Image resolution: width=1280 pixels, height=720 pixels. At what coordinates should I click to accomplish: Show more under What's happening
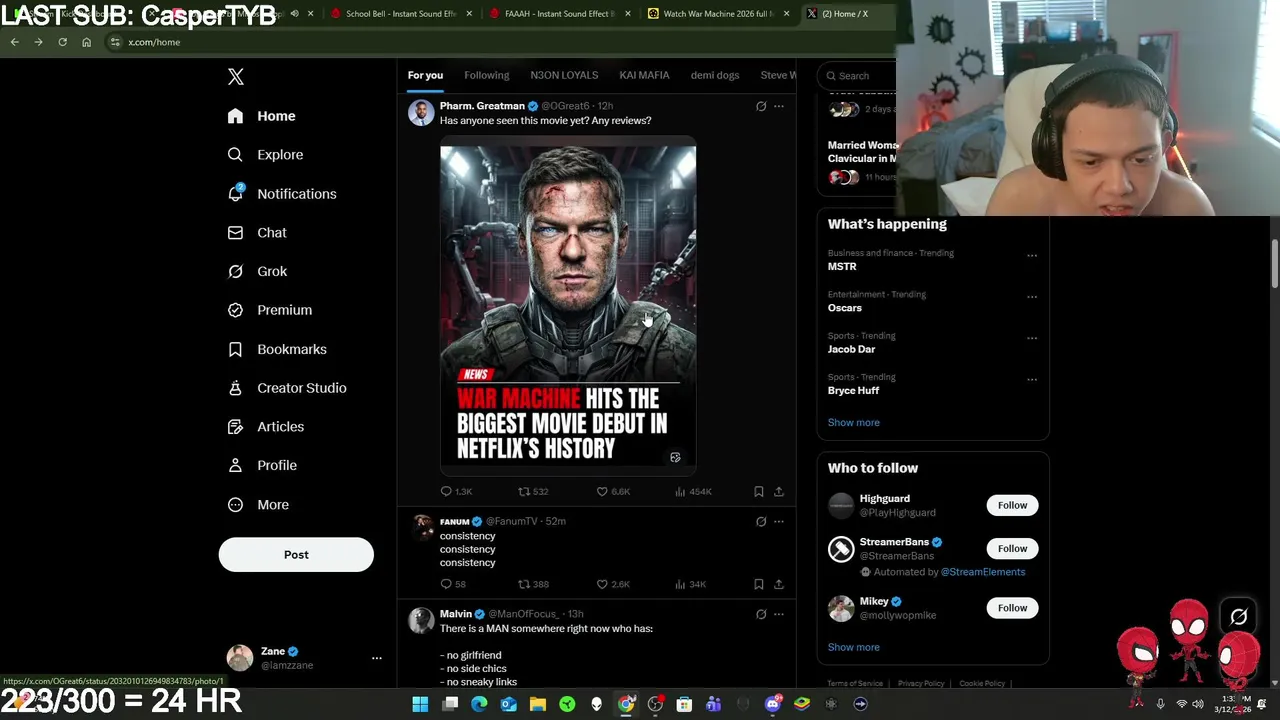click(x=853, y=423)
